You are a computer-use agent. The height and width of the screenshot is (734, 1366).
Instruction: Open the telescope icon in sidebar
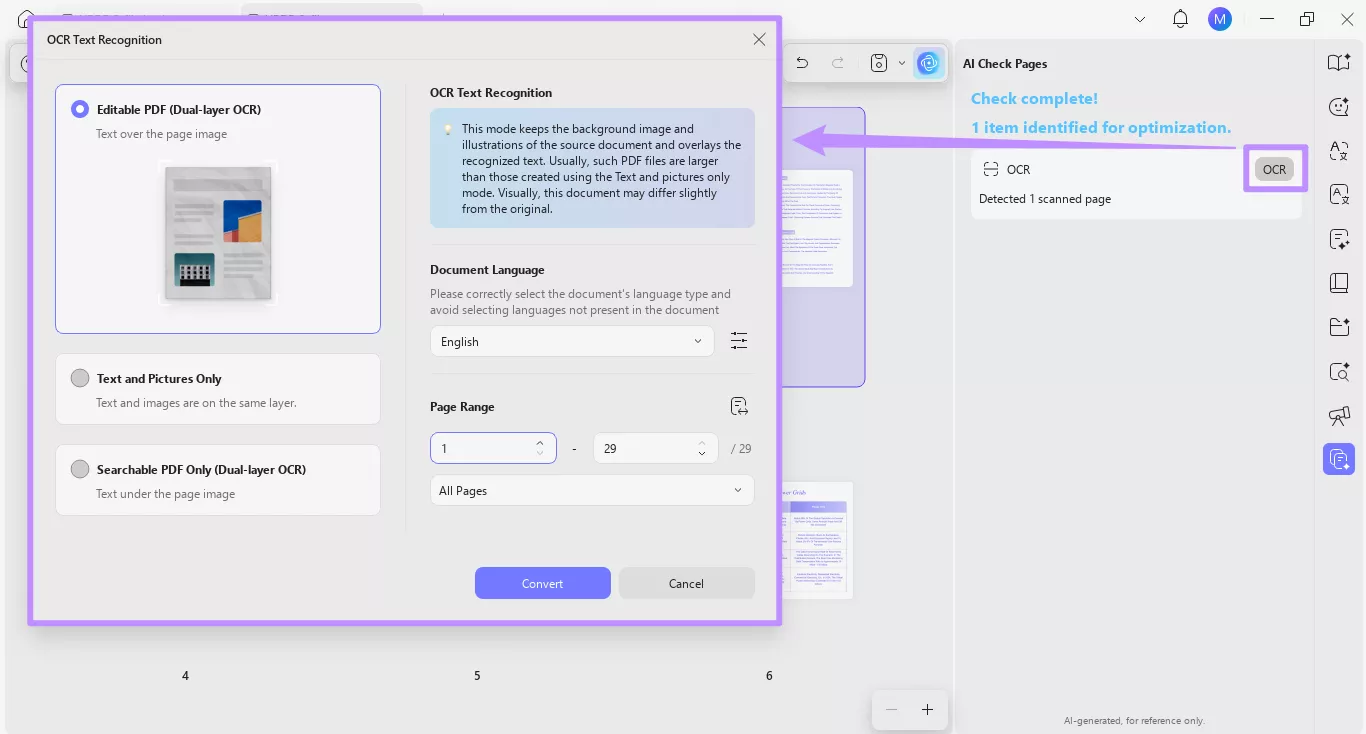click(1339, 416)
